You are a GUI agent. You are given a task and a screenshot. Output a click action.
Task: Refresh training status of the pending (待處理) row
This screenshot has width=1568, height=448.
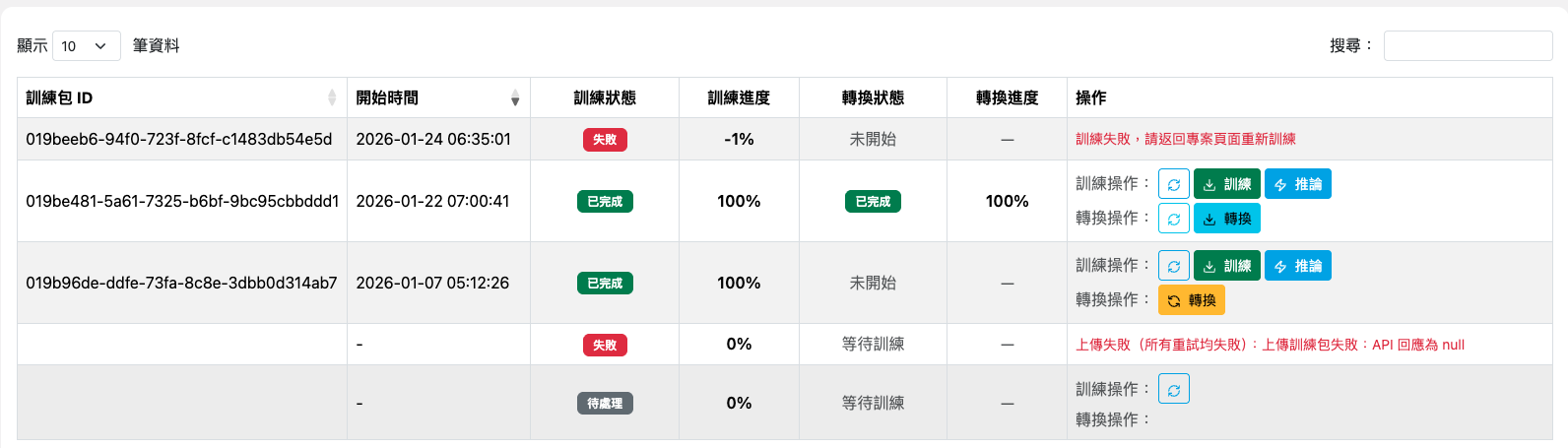tap(1174, 389)
